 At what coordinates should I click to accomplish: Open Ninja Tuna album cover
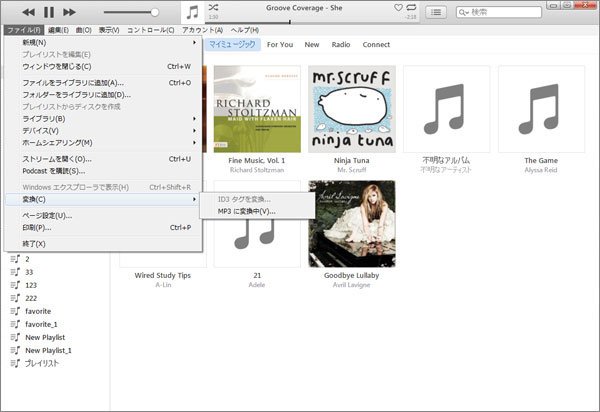352,109
